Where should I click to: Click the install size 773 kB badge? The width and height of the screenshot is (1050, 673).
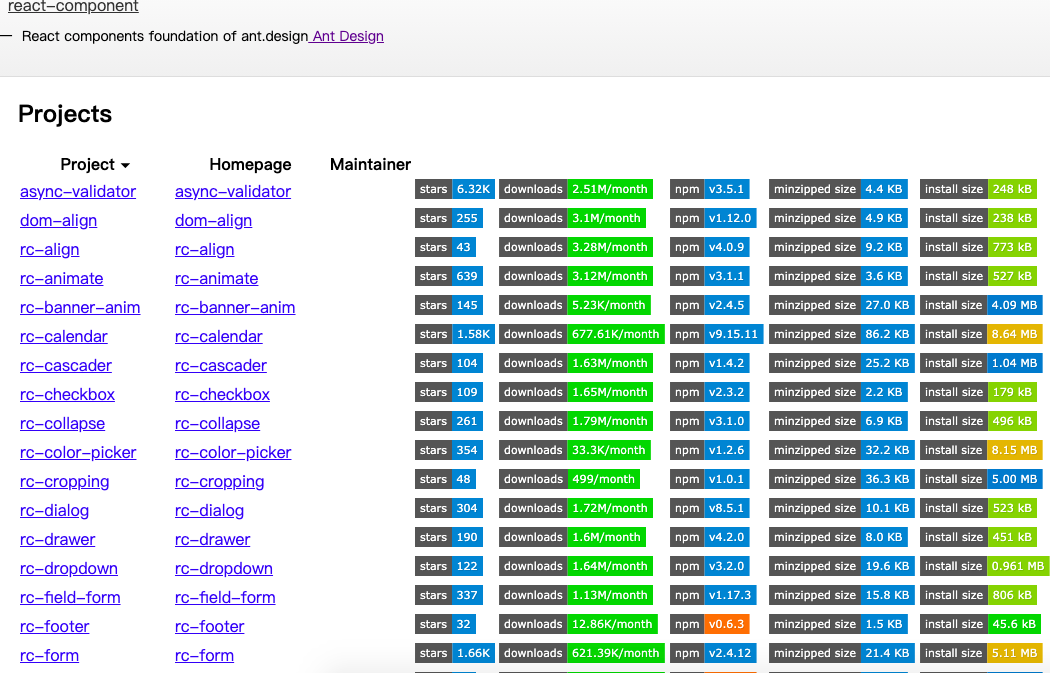[x=978, y=247]
